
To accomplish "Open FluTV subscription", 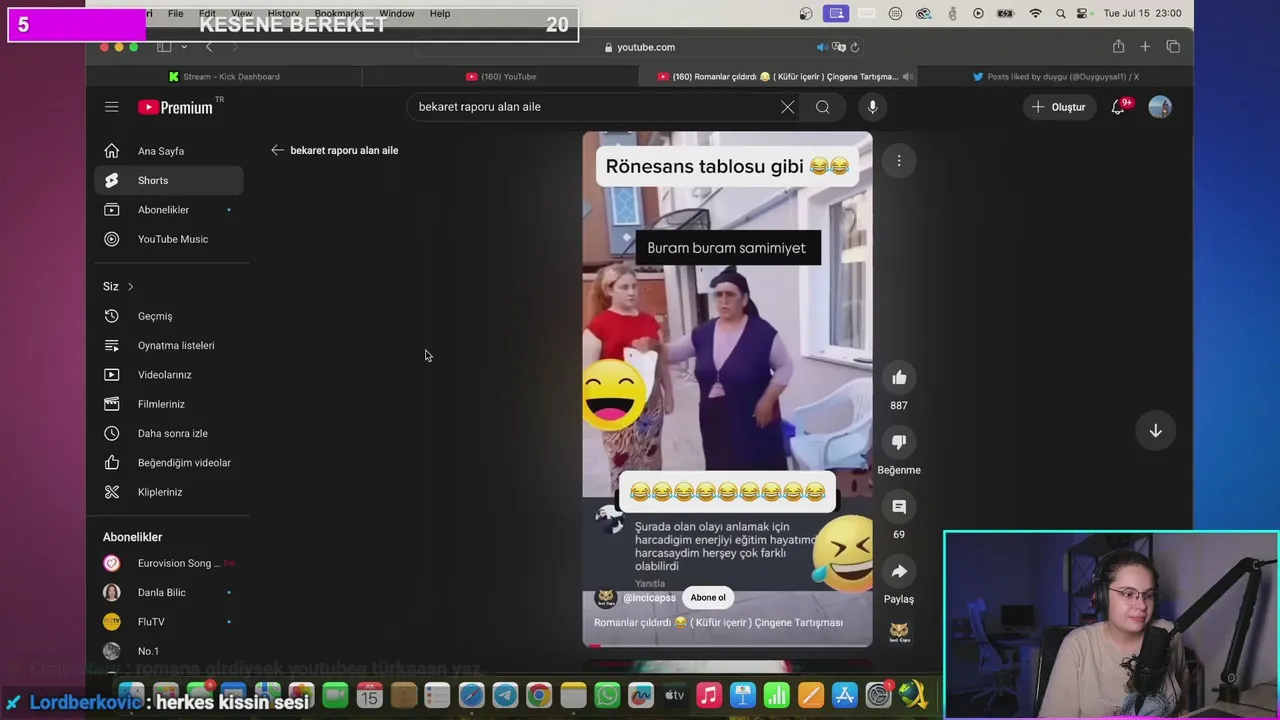I will 169,622.
